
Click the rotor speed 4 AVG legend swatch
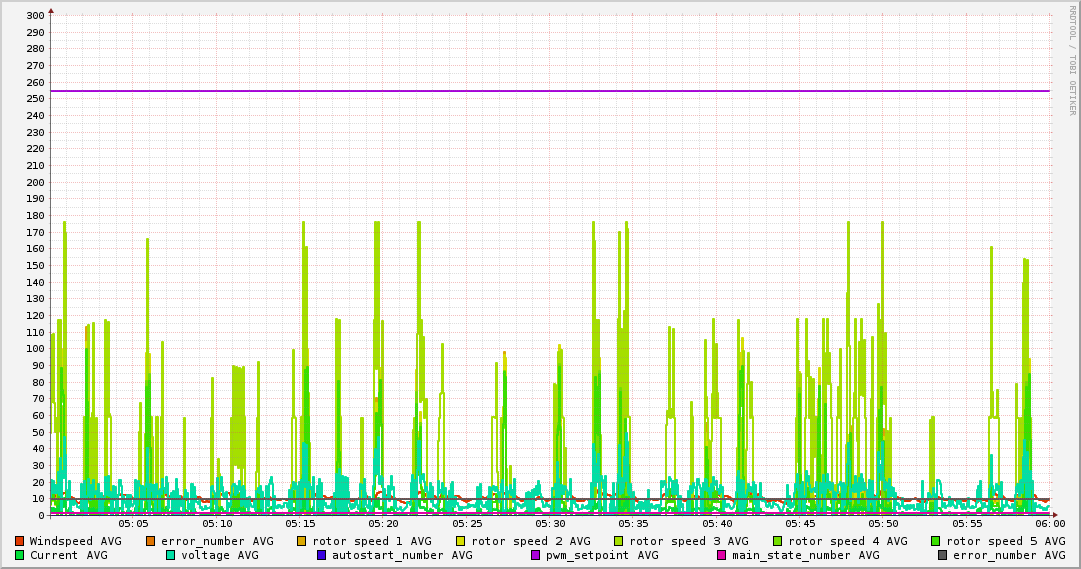pos(777,541)
